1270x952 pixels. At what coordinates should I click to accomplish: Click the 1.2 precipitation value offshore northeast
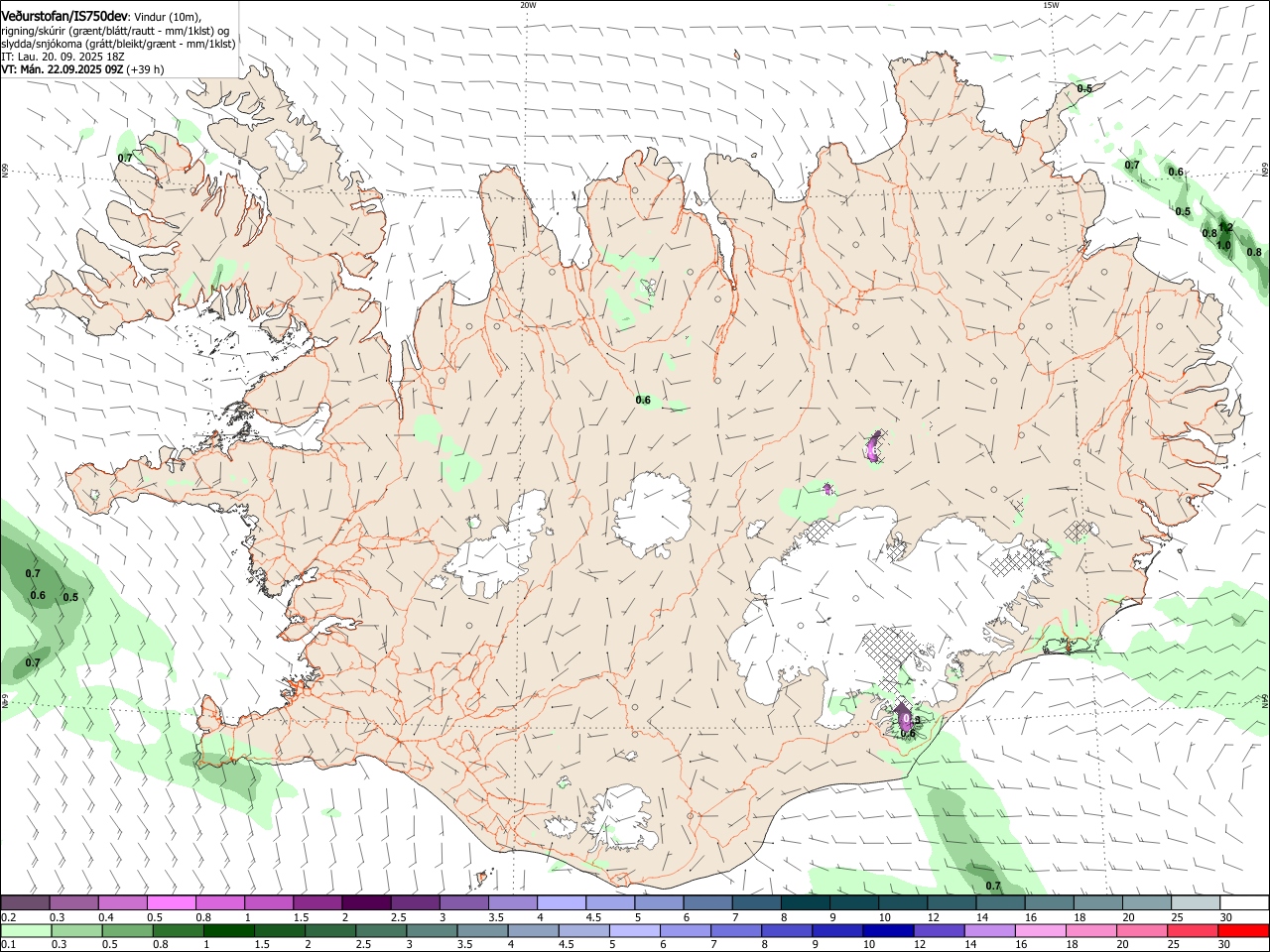tap(1226, 227)
